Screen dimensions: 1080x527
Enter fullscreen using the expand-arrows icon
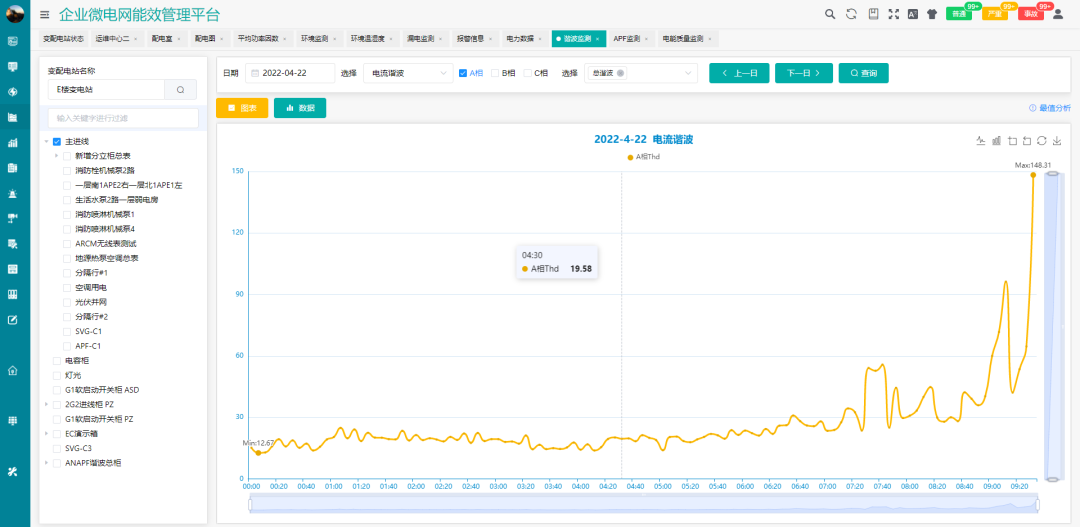coord(893,14)
